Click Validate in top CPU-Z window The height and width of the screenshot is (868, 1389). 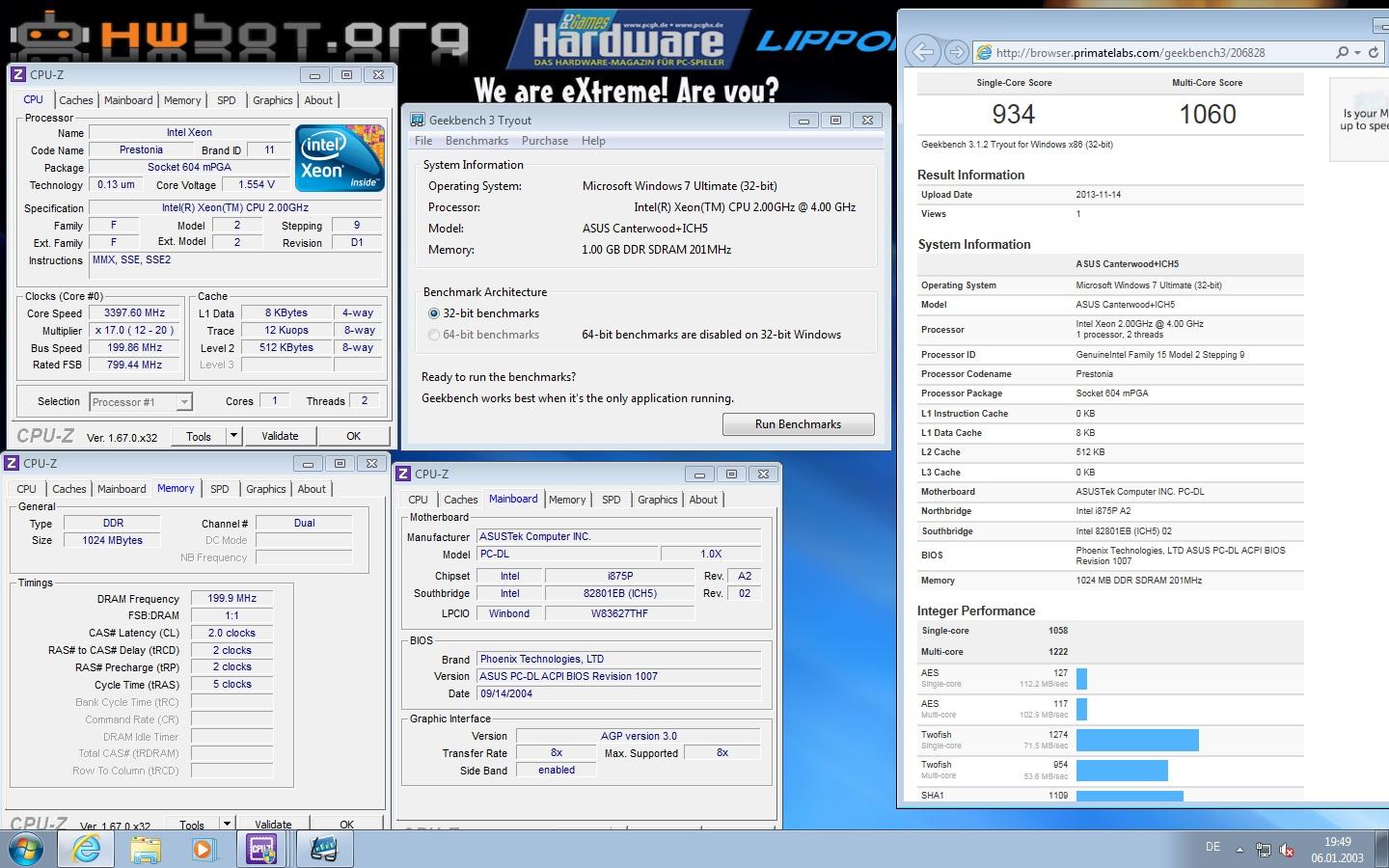(x=280, y=436)
